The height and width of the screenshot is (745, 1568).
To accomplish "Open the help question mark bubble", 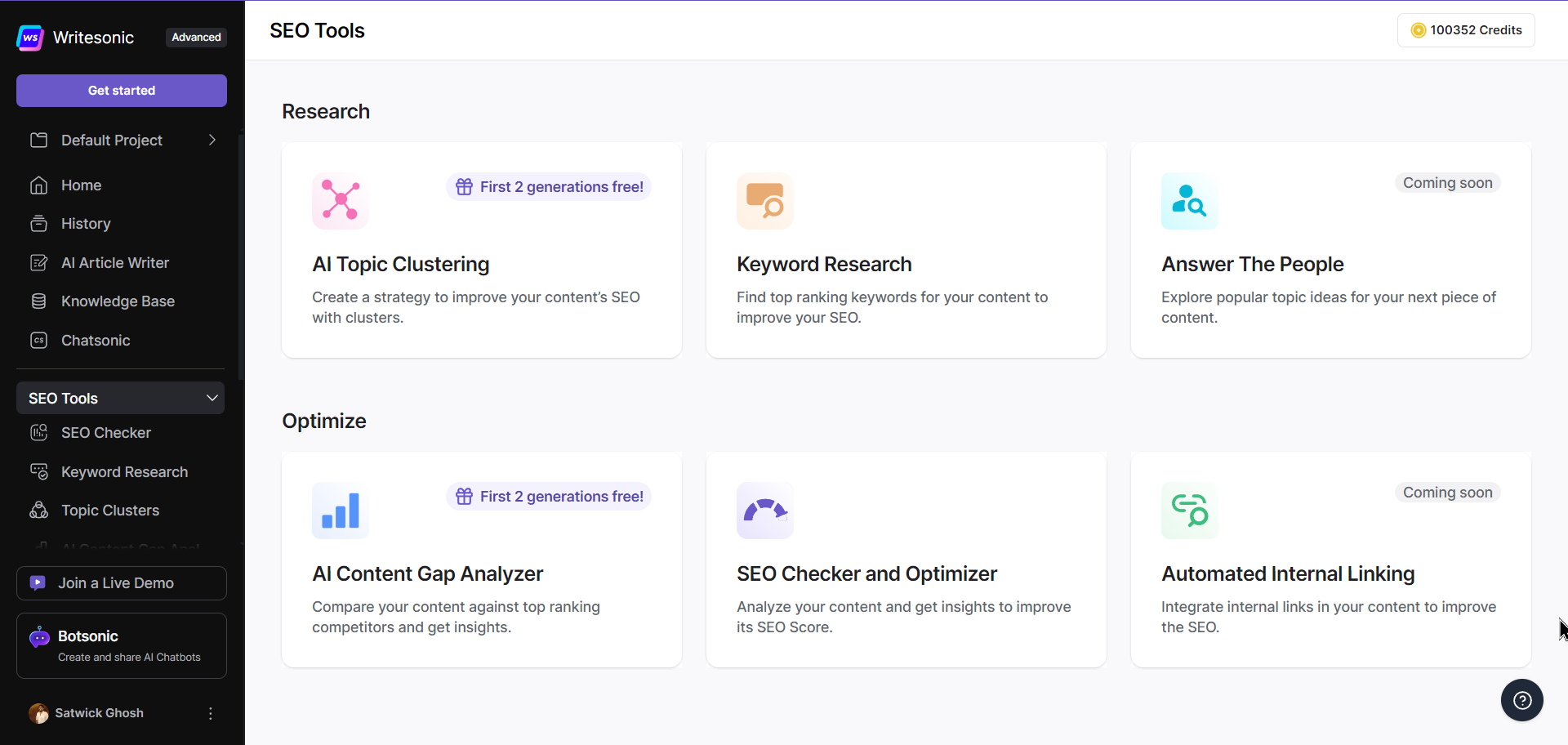I will (x=1522, y=700).
